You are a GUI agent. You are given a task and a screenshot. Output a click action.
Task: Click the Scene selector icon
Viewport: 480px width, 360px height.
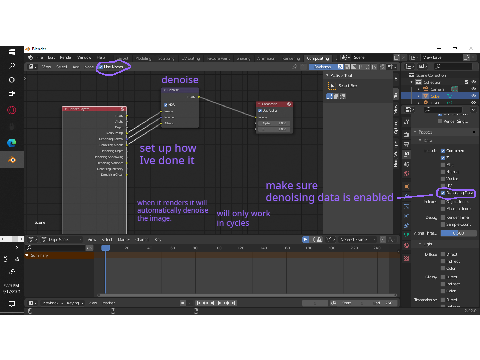click(x=345, y=58)
